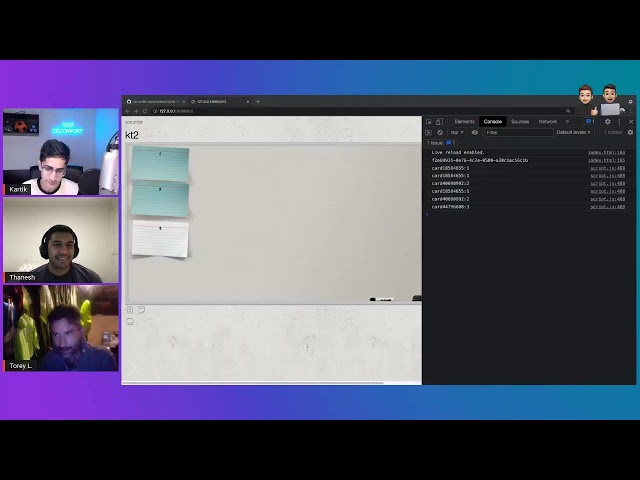Select the white lined sticky card
640x480 pixels.
point(160,238)
